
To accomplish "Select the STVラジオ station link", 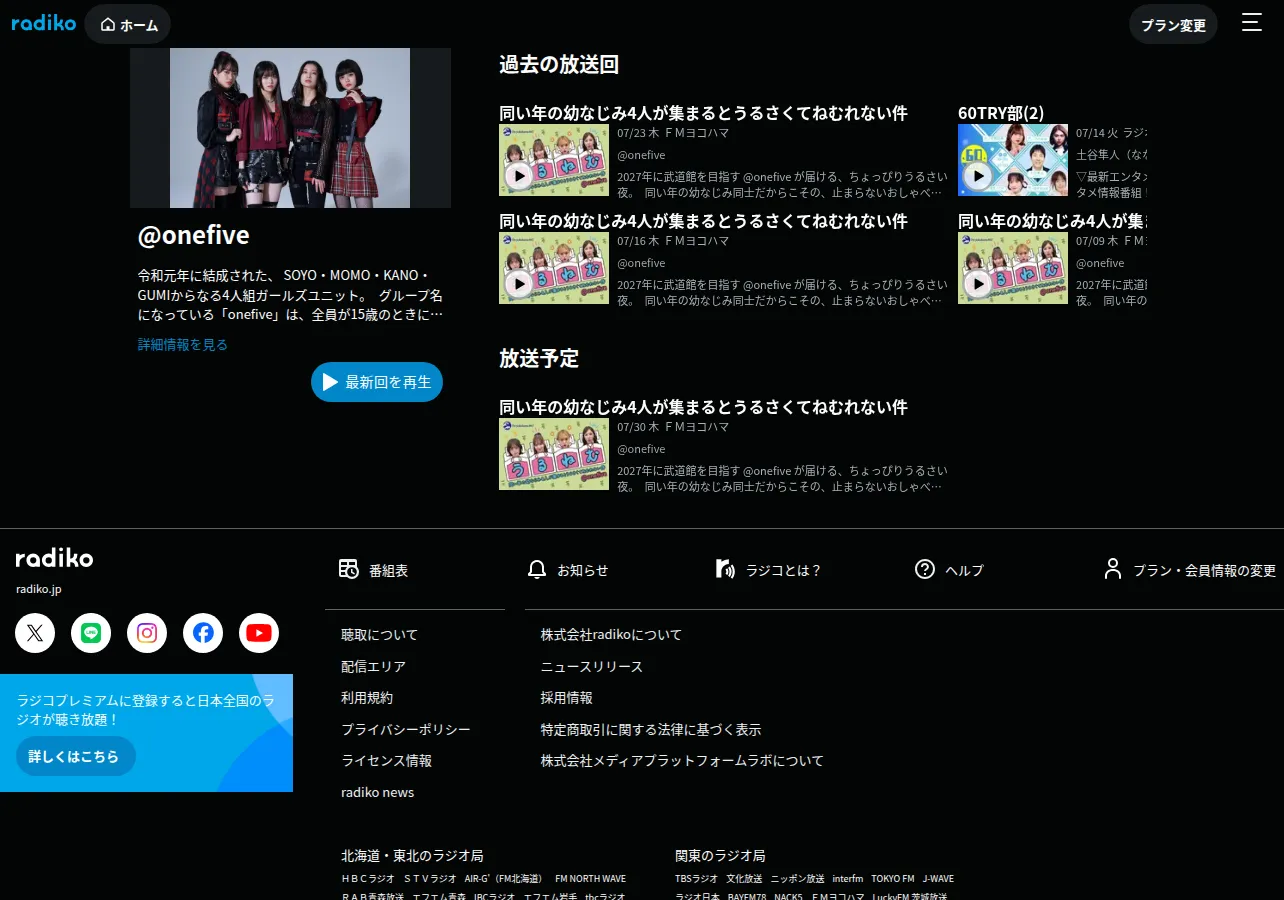I will (430, 879).
